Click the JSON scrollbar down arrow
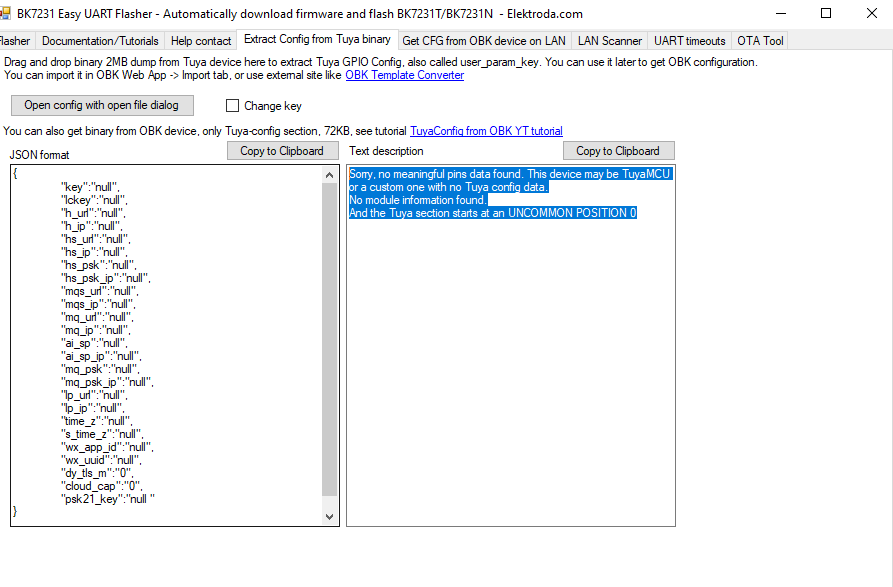This screenshot has width=893, height=587. pyautogui.click(x=329, y=516)
